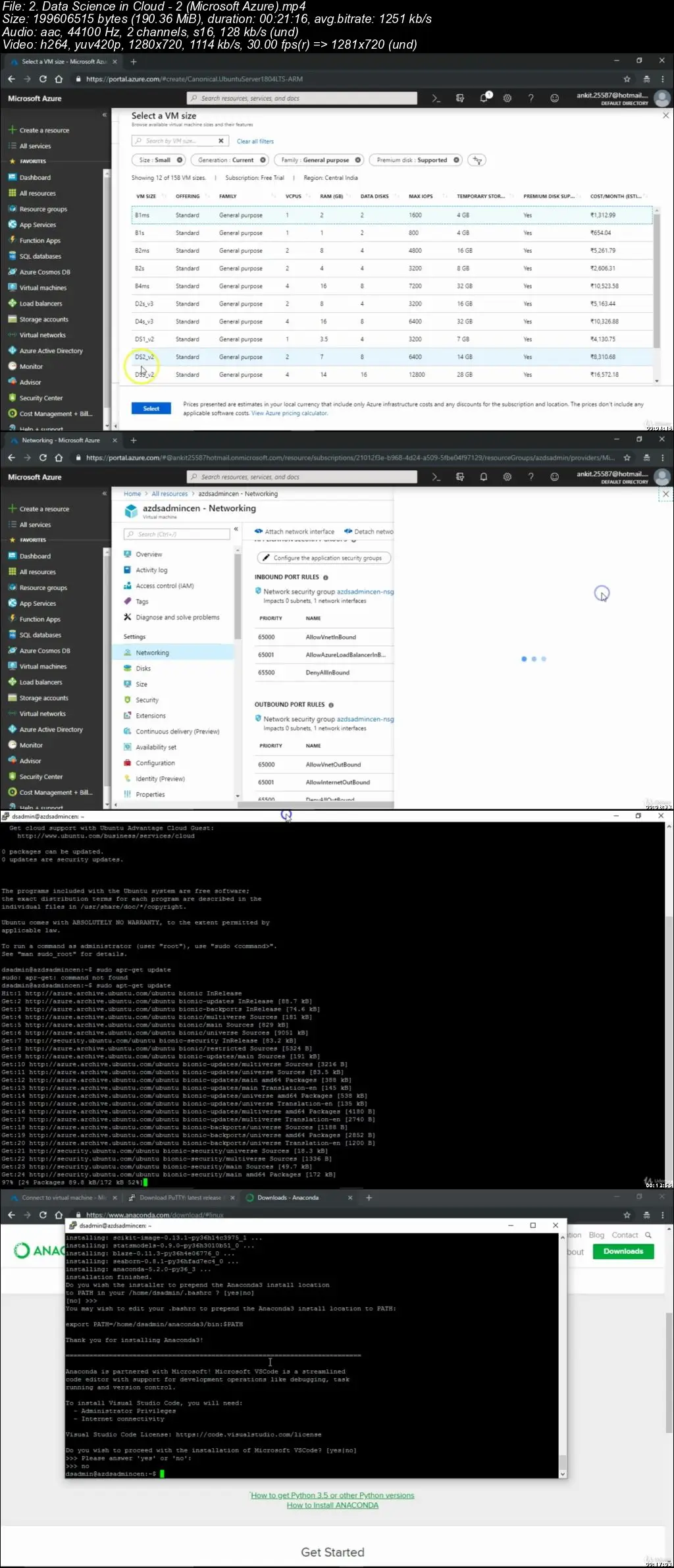
Task: Click Configure the application security groups
Action: pos(323,558)
